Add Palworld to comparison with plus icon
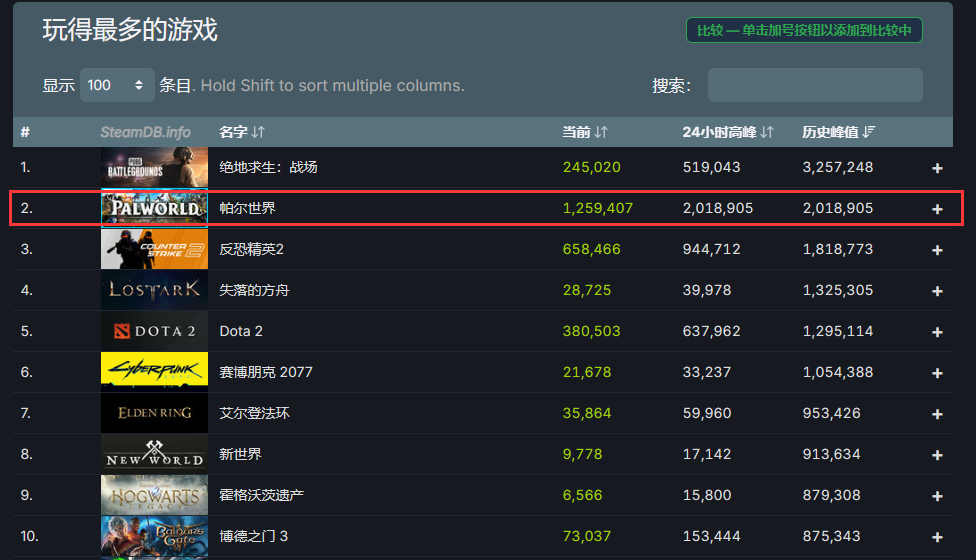 [x=937, y=209]
